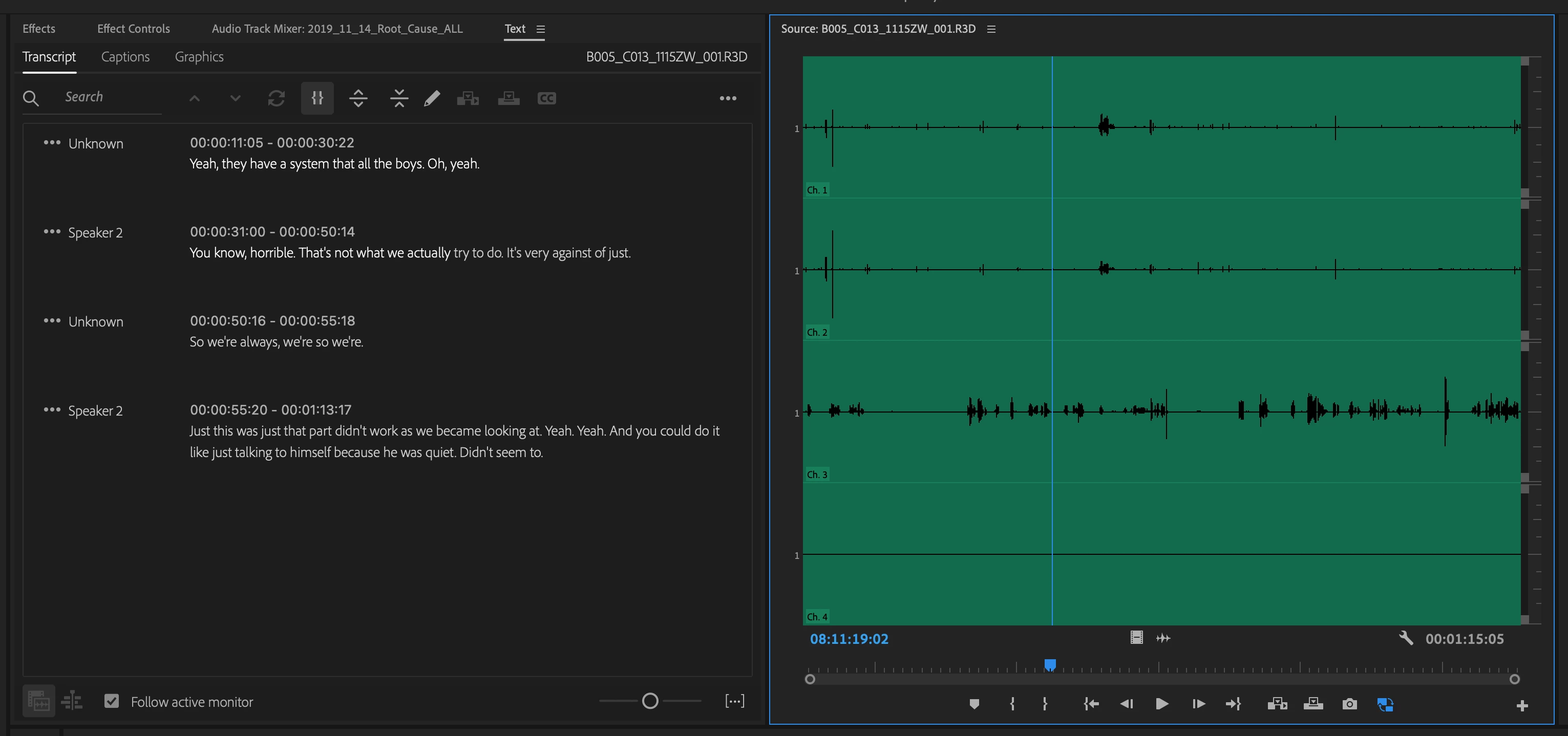The width and height of the screenshot is (1568, 736).
Task: Open the Text panel hamburger menu
Action: point(541,29)
